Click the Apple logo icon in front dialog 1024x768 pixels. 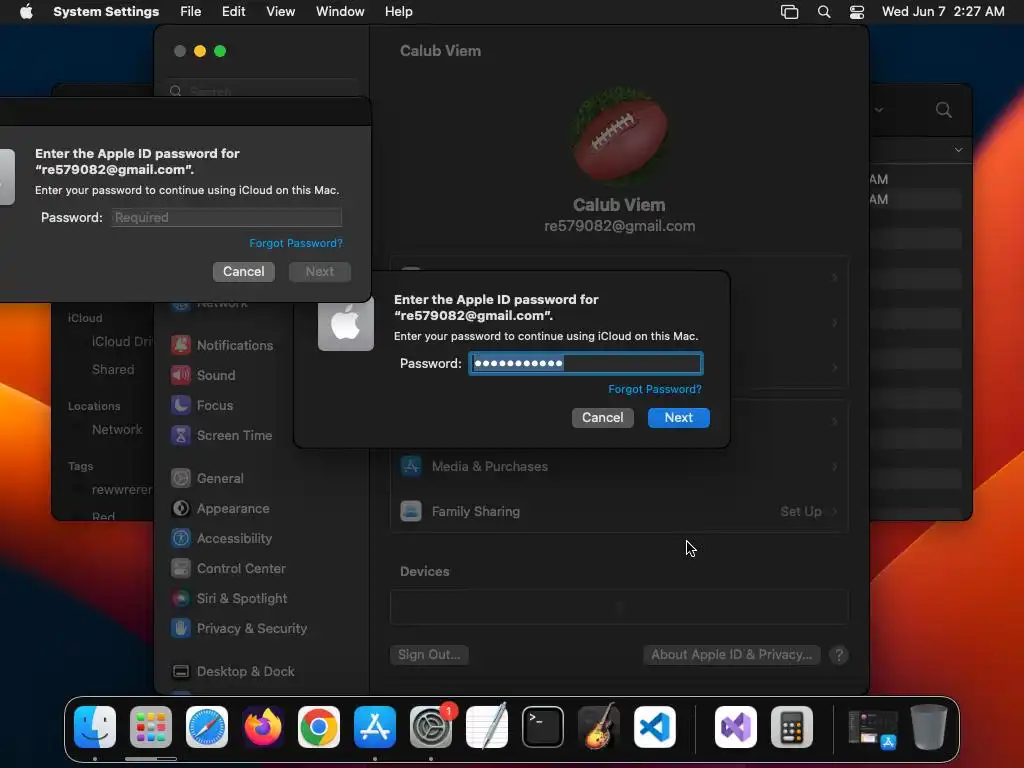345,323
